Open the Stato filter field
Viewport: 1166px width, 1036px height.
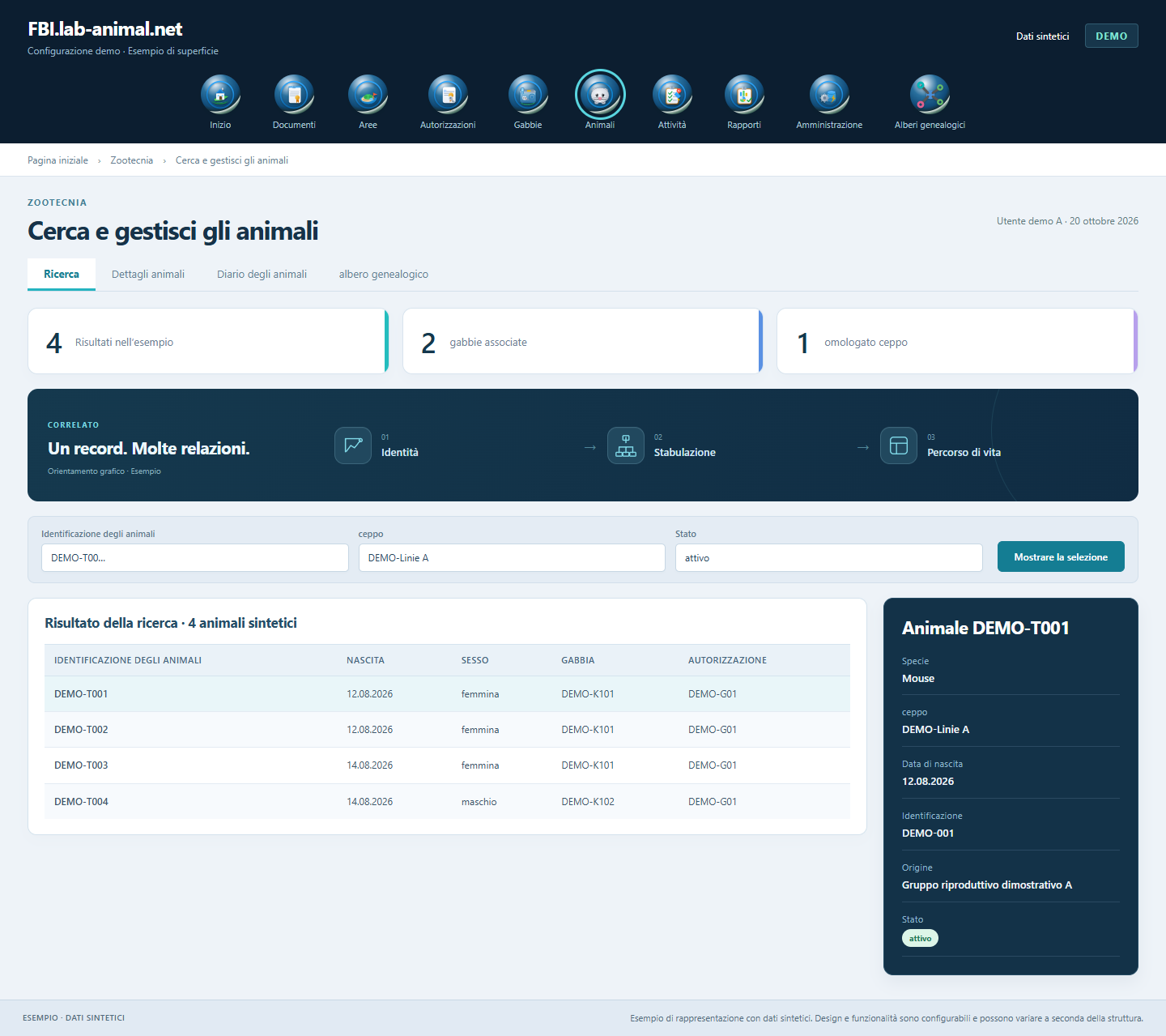point(829,557)
